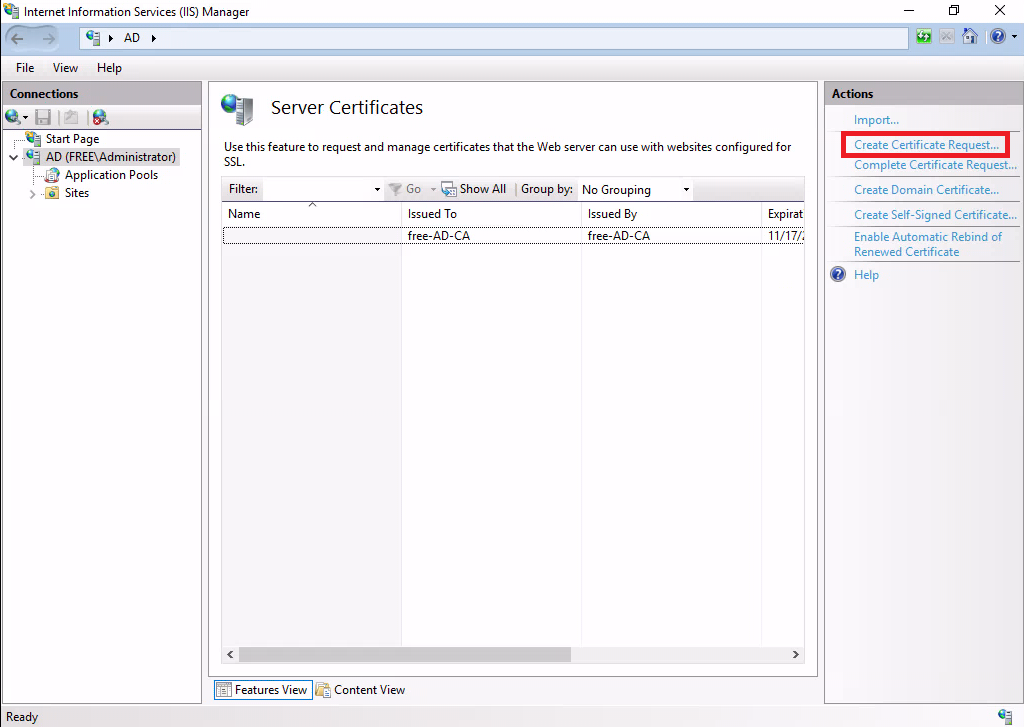Click the horizontal scrollbar thumb
Viewport: 1024px width, 727px height.
[x=405, y=654]
